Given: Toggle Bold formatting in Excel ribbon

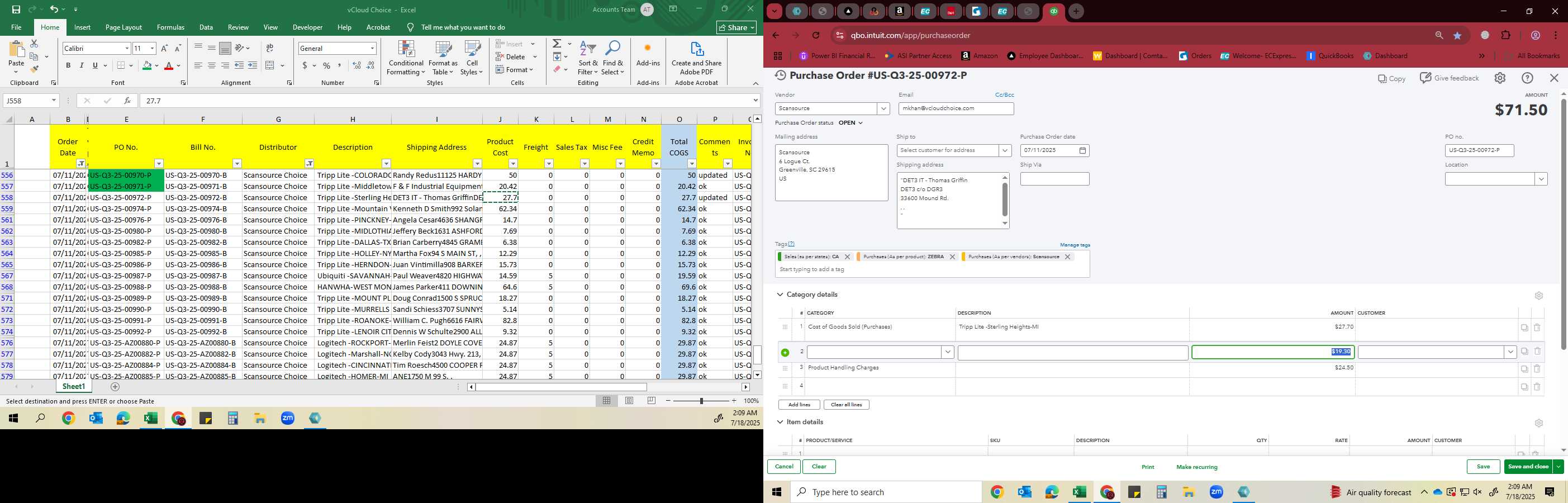Looking at the screenshot, I should [x=68, y=66].
